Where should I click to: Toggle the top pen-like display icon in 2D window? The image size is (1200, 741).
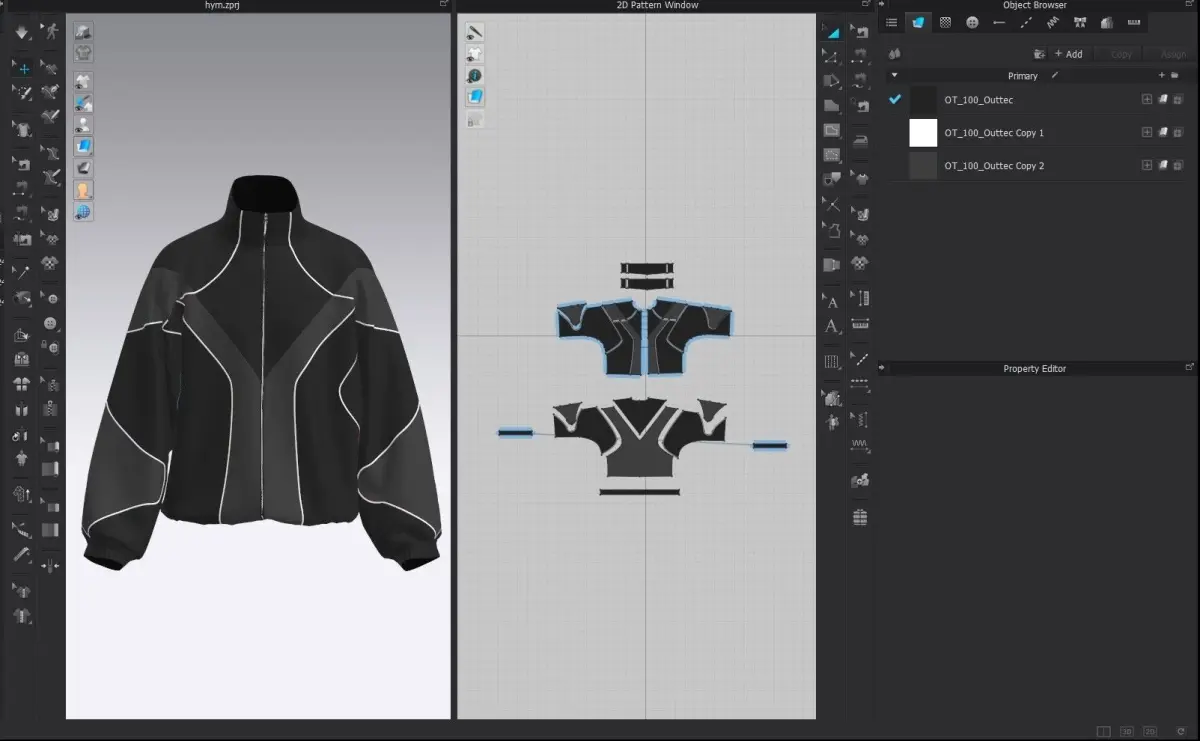(475, 32)
